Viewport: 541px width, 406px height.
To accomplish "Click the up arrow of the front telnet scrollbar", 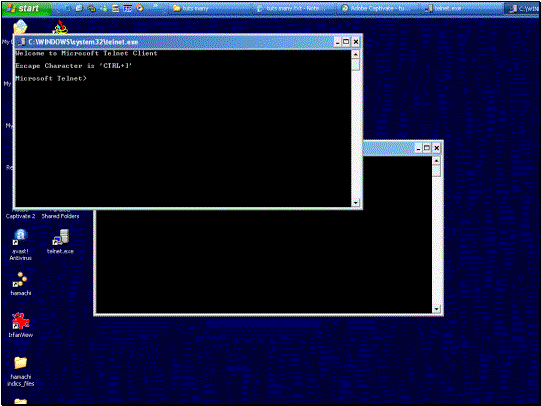I will [355, 55].
